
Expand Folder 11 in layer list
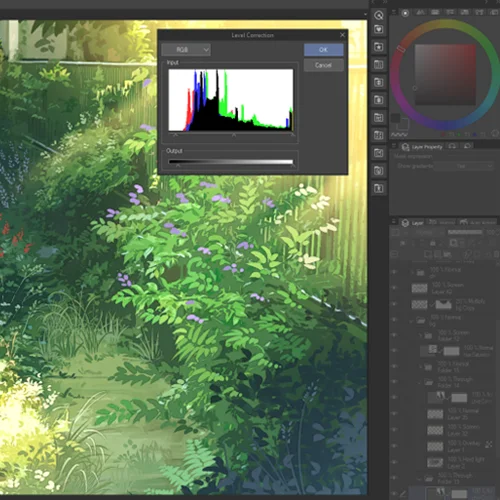coord(420,367)
